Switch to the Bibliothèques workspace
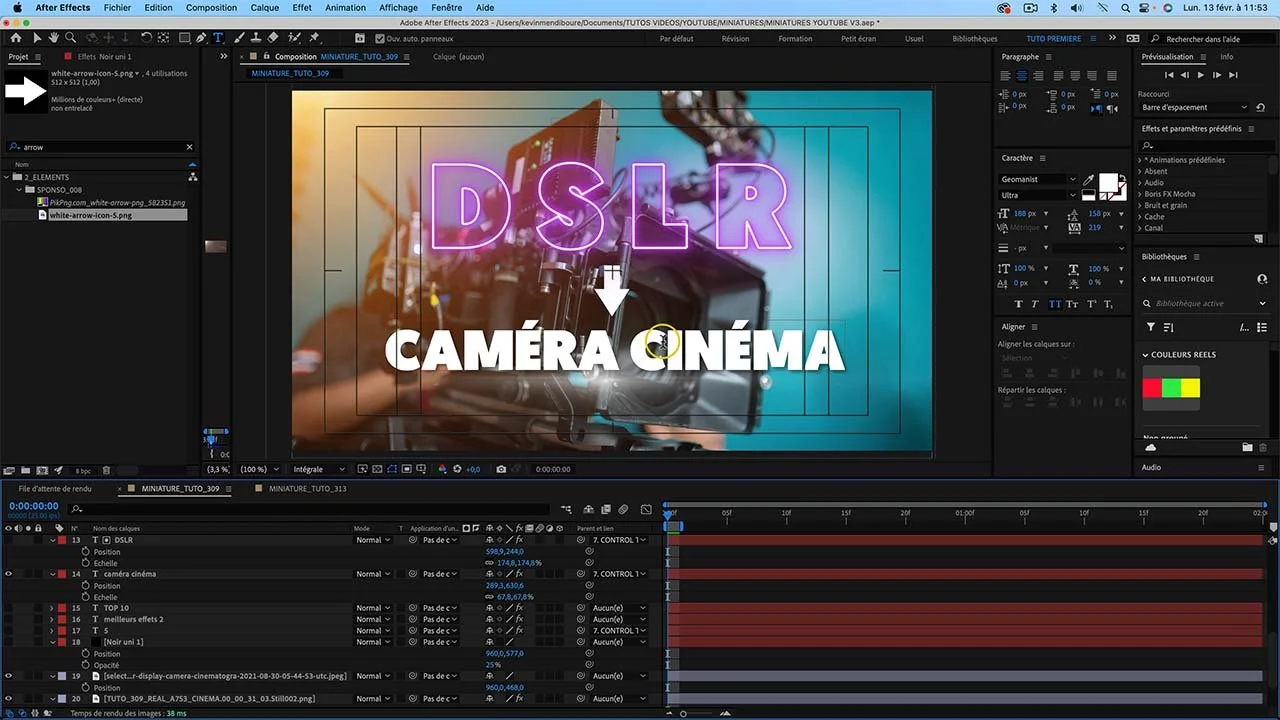Image resolution: width=1280 pixels, height=720 pixels. click(974, 39)
